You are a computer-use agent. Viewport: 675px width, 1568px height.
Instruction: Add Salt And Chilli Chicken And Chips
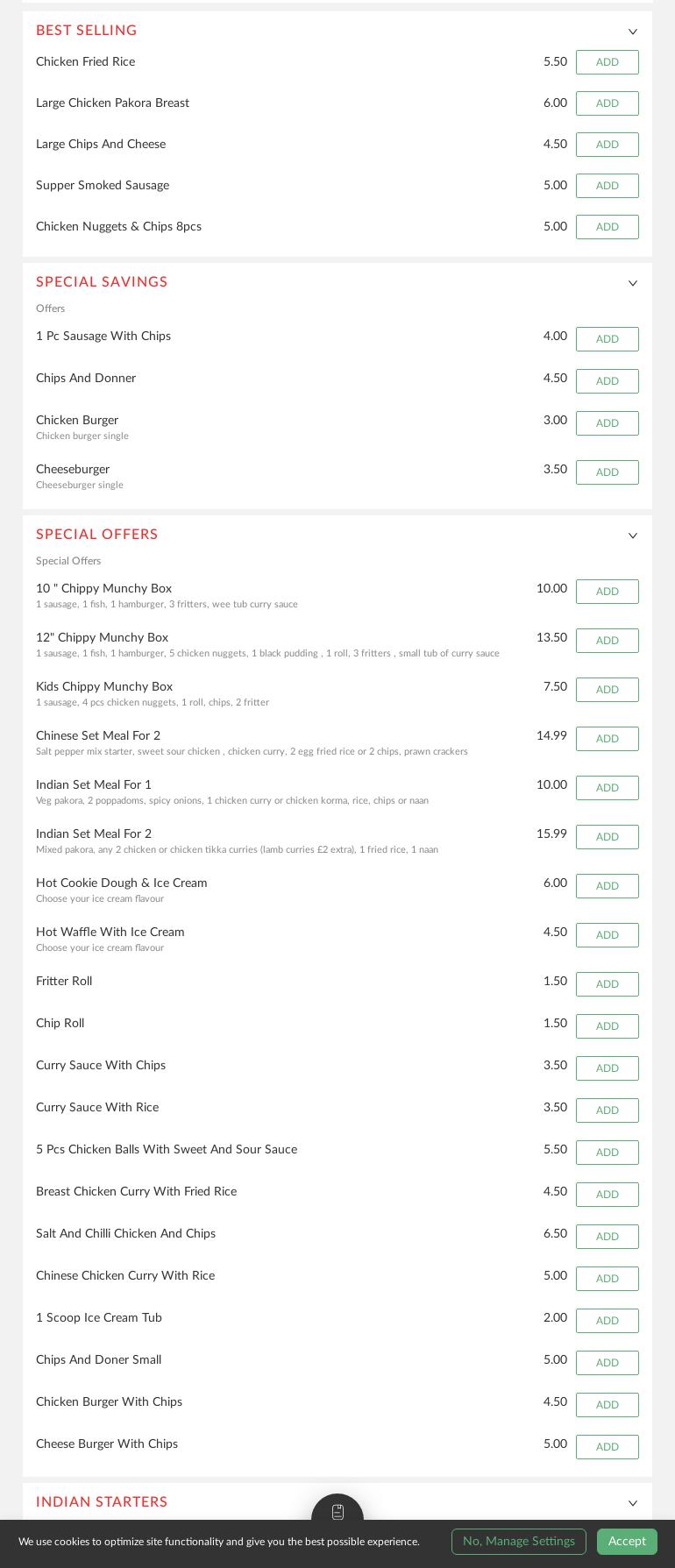(607, 1237)
